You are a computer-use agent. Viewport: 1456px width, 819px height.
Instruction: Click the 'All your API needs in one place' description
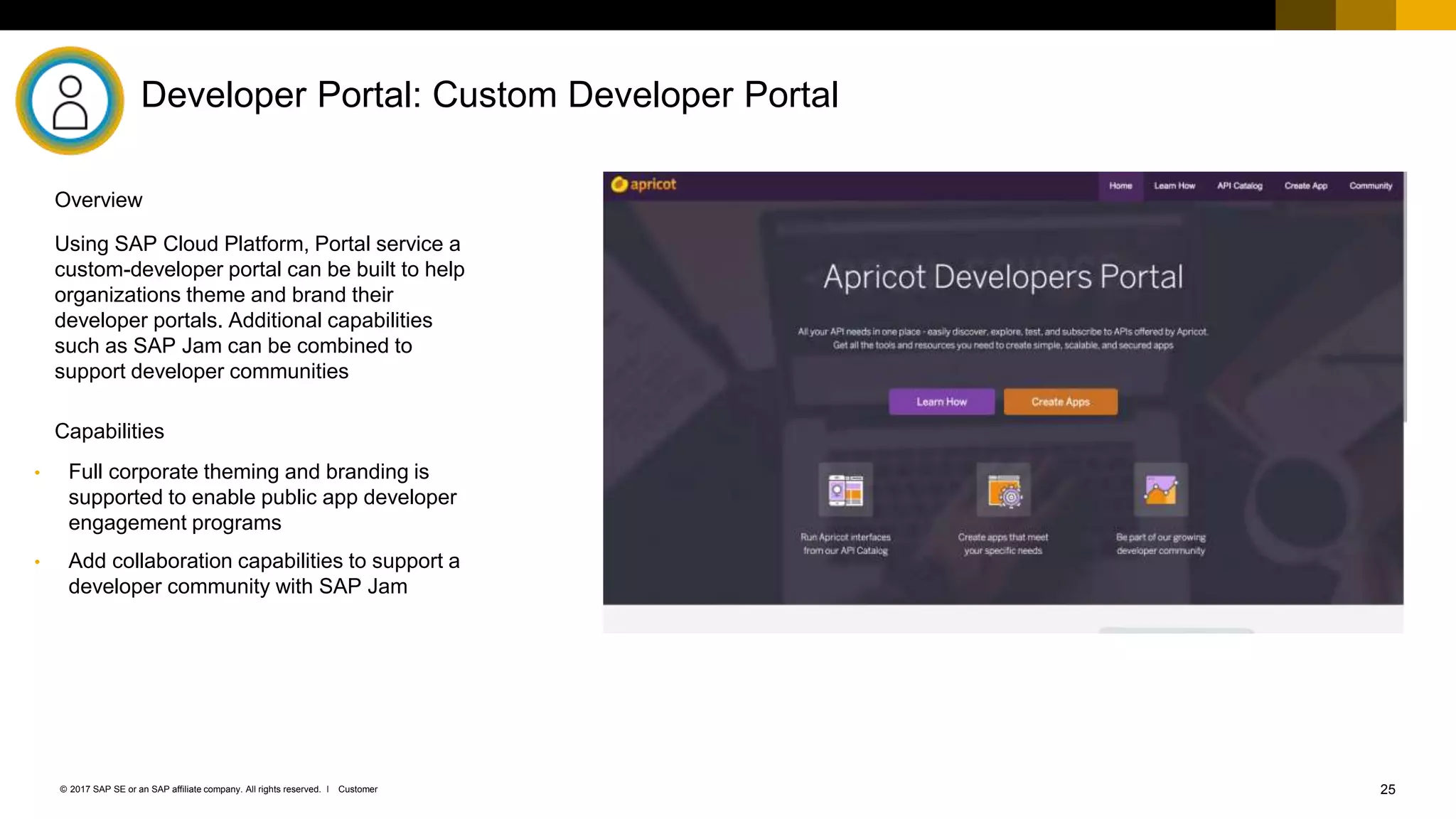coord(1003,338)
